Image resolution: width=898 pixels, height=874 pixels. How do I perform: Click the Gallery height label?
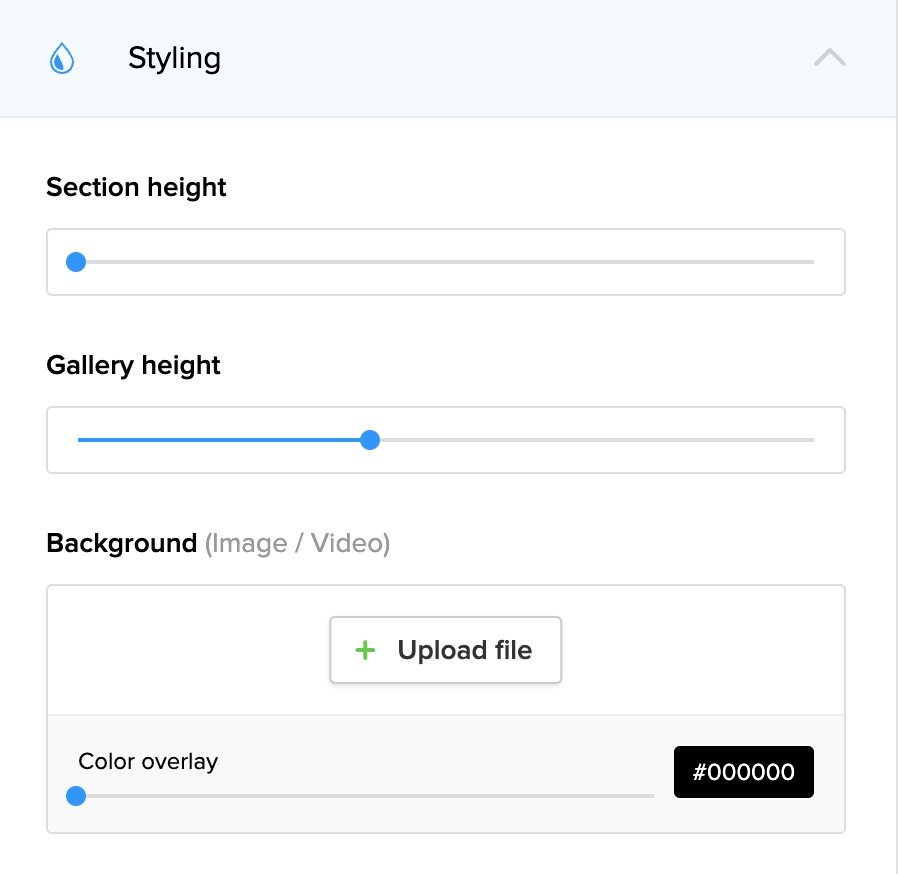(133, 365)
